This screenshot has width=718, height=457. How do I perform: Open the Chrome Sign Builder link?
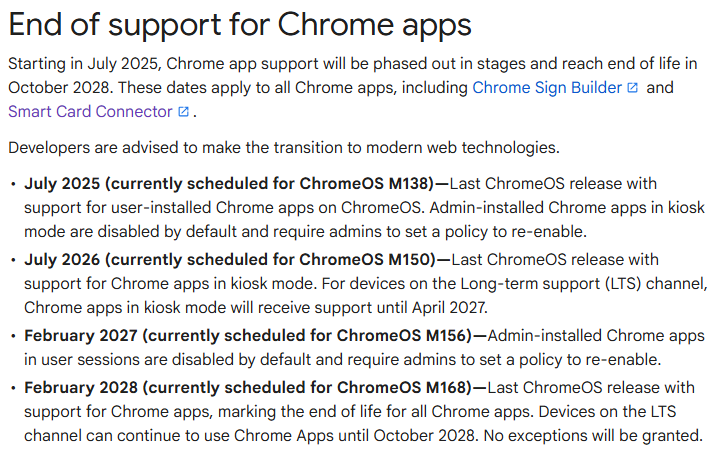pos(547,87)
